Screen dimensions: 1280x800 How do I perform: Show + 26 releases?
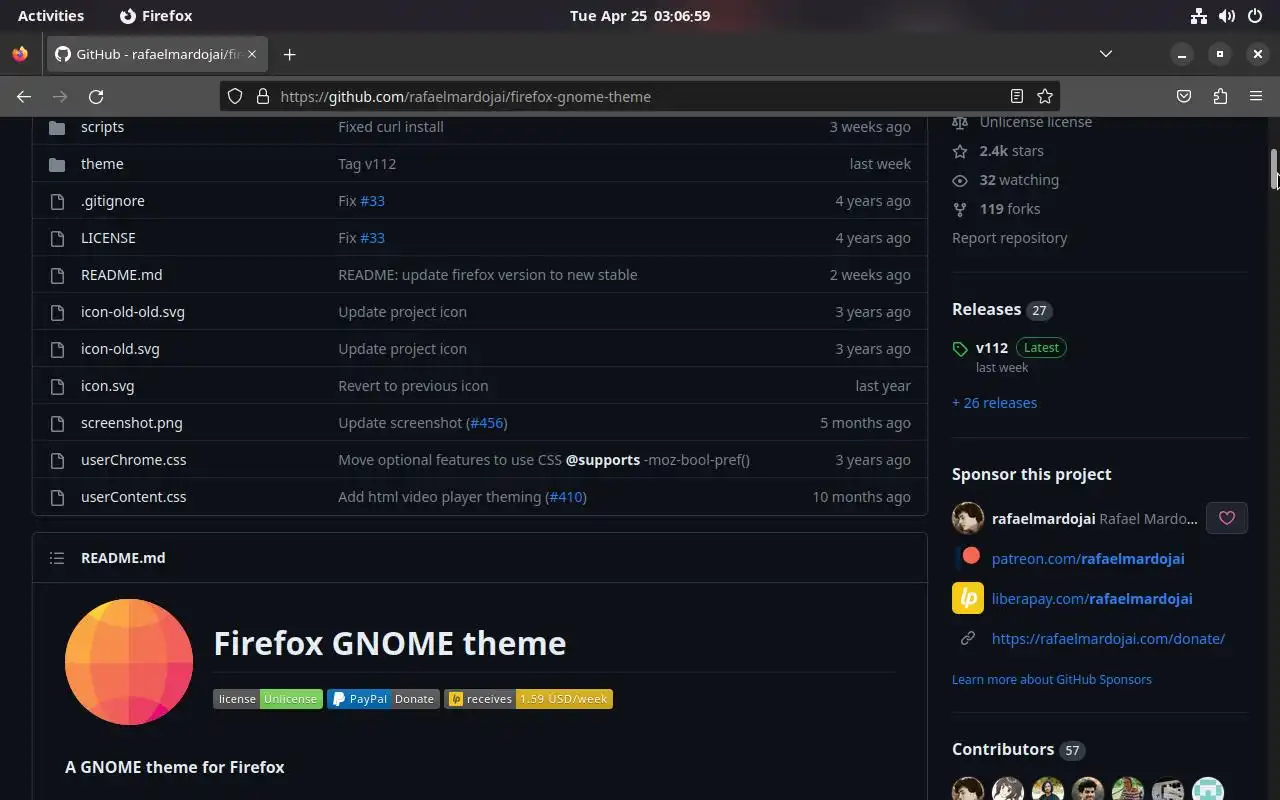click(x=994, y=403)
